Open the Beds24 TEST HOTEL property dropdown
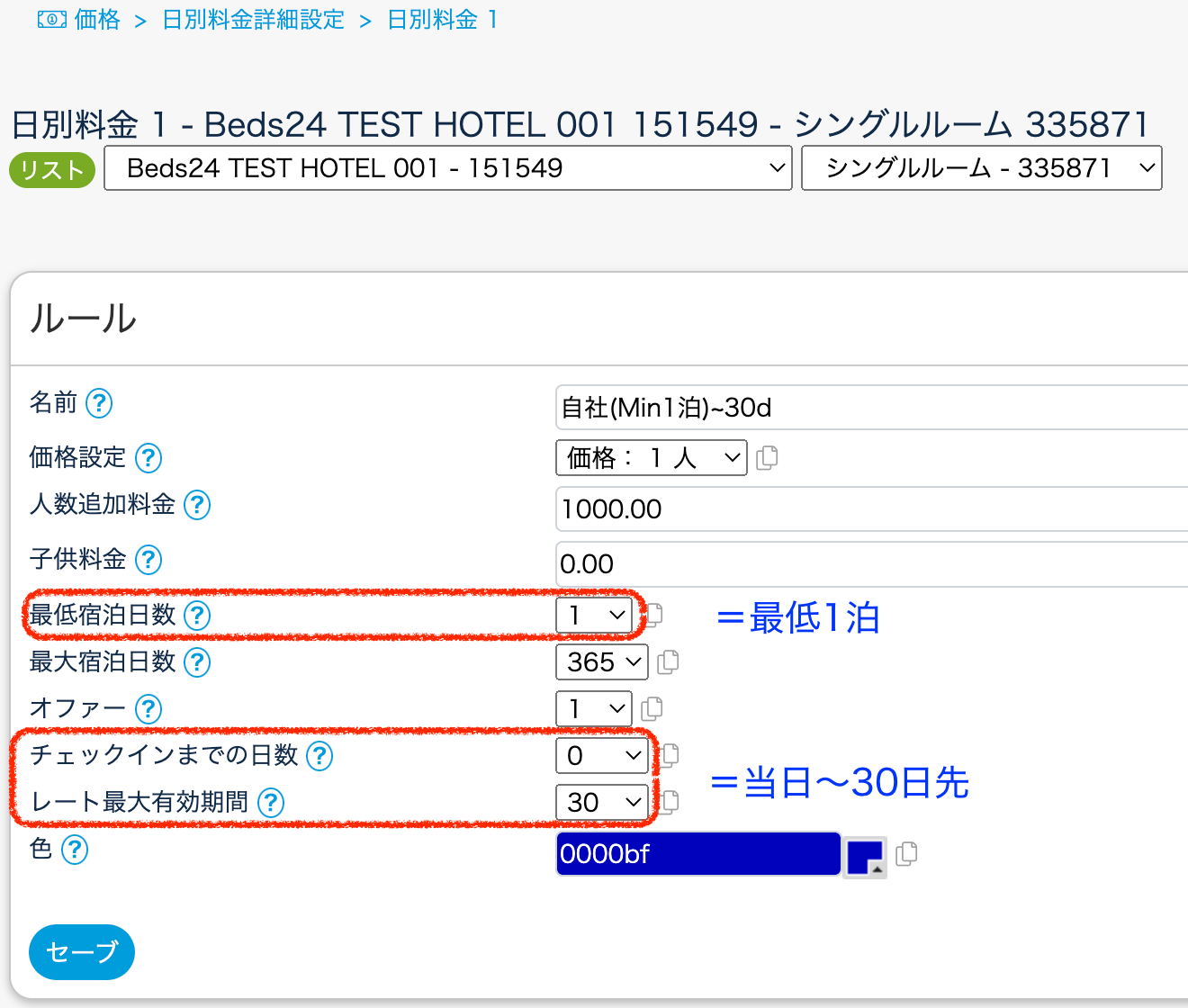 448,168
